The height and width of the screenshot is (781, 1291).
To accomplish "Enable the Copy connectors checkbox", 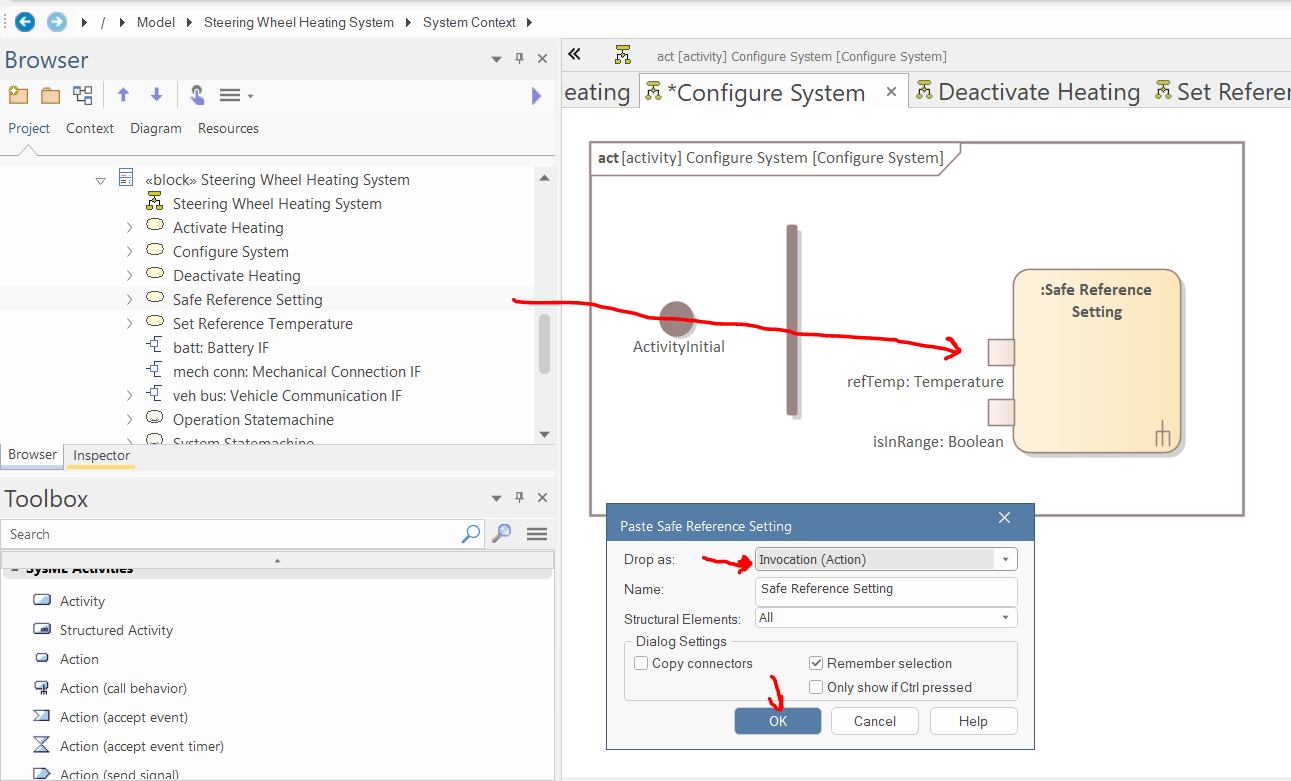I will (x=641, y=663).
